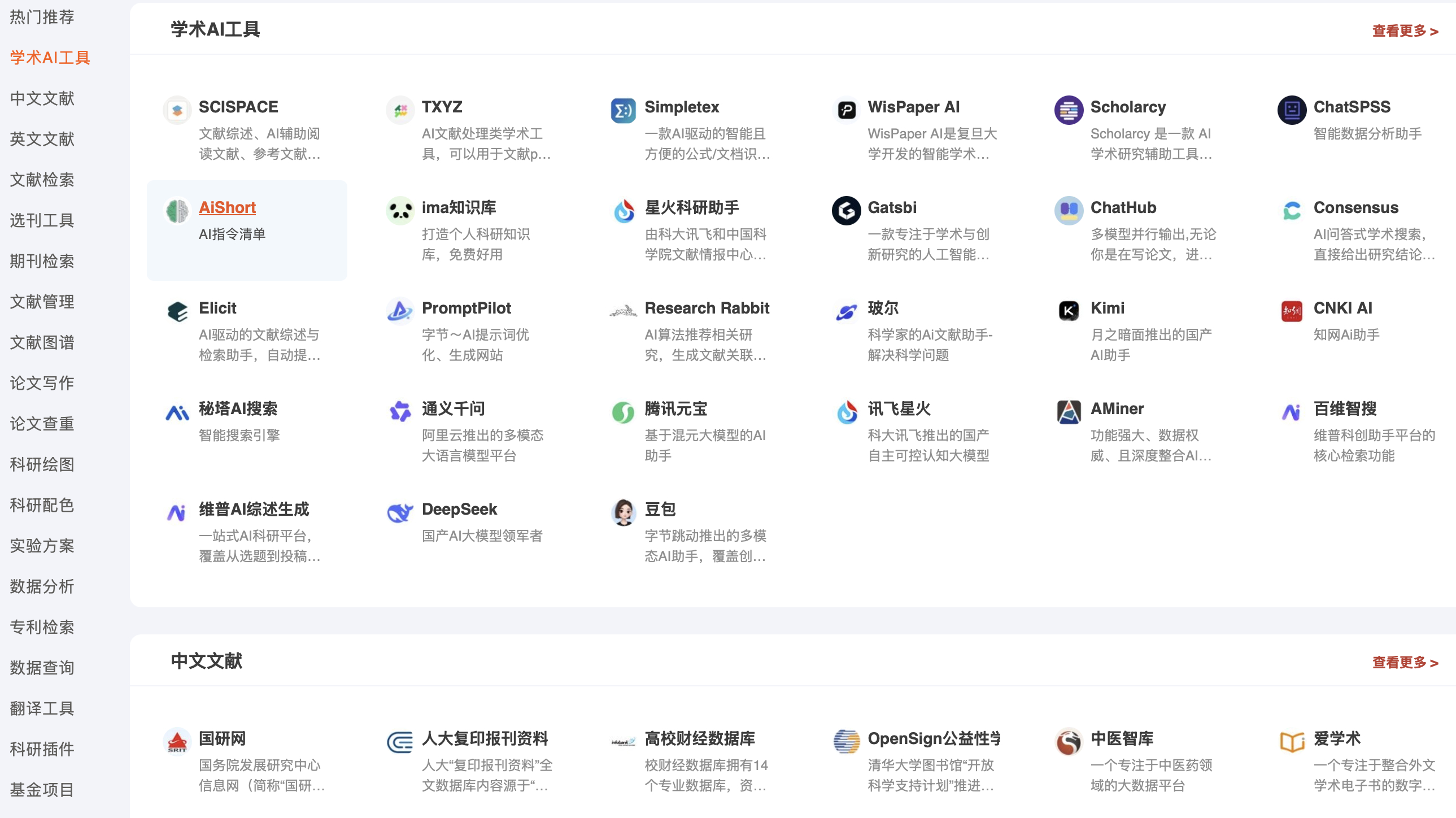
Task: Open the Scholarcy purple icon
Action: click(1068, 110)
